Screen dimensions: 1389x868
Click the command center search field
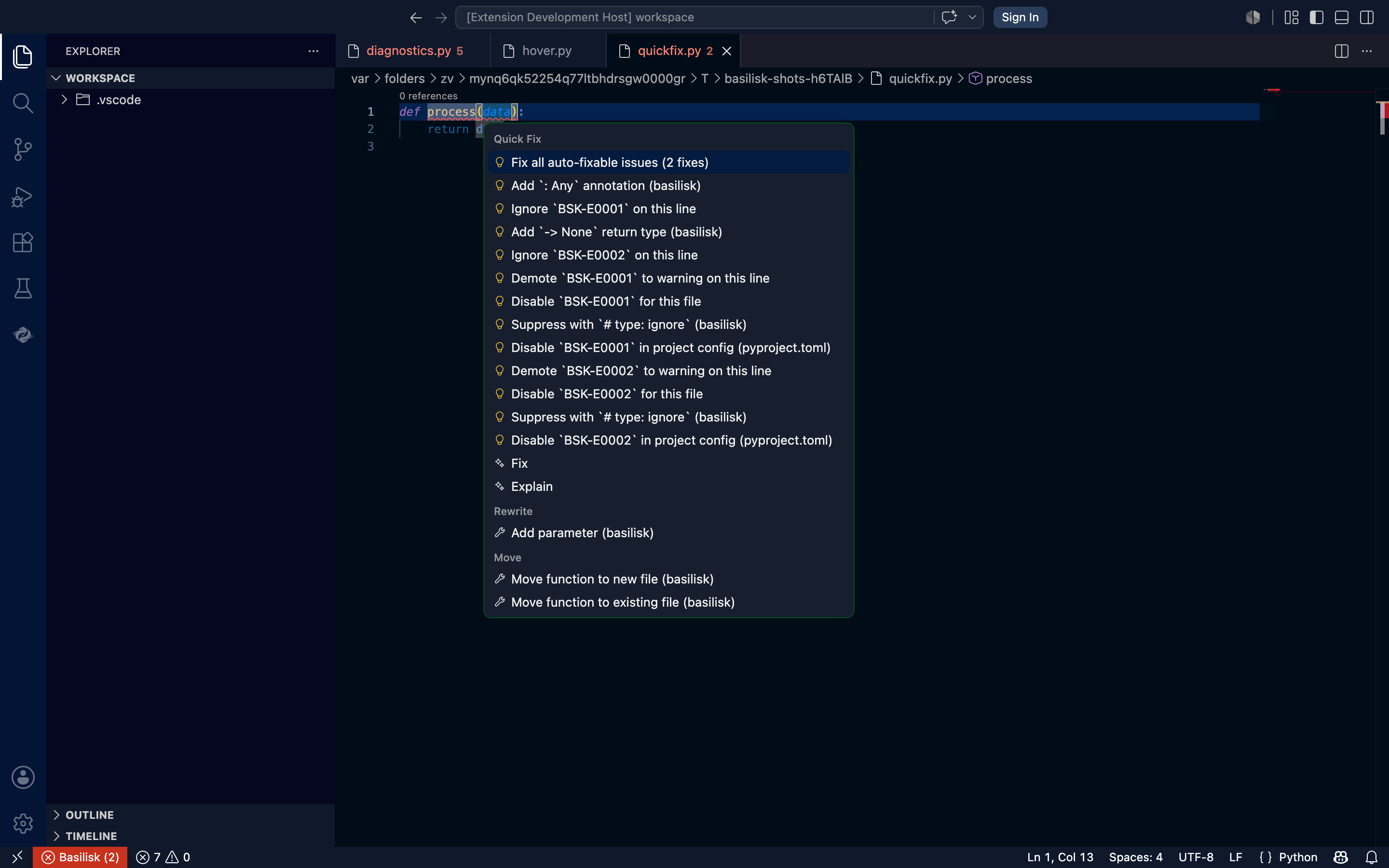pos(694,17)
